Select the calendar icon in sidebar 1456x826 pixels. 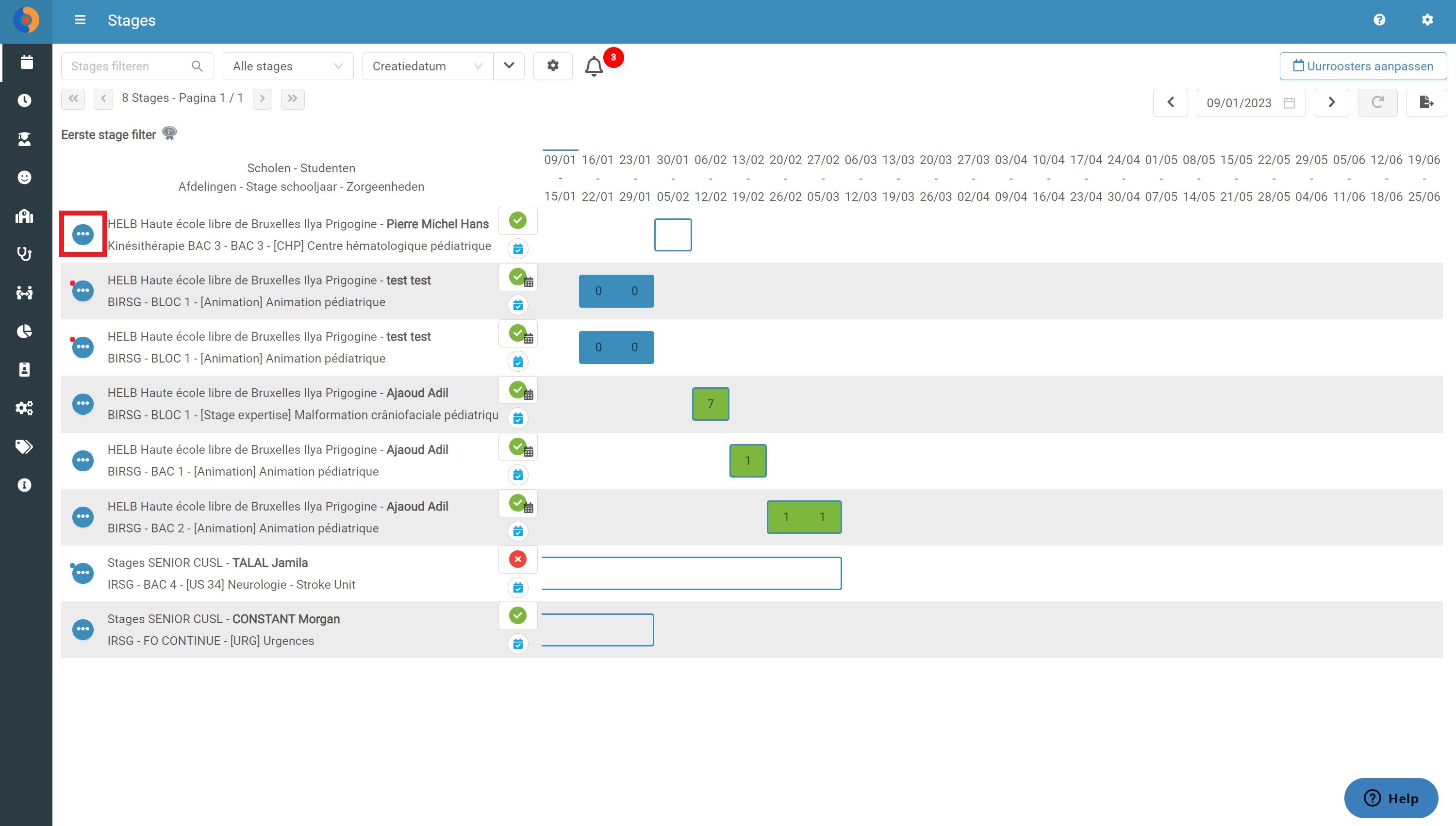pyautogui.click(x=26, y=62)
